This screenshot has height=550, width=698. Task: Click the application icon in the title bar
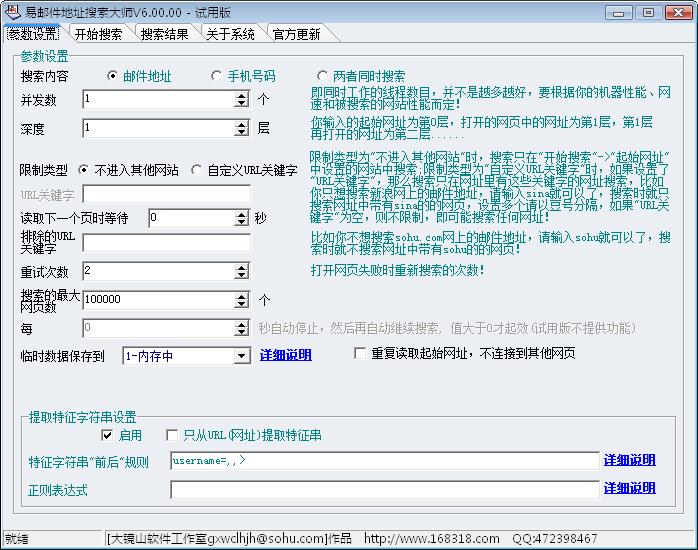tap(12, 11)
